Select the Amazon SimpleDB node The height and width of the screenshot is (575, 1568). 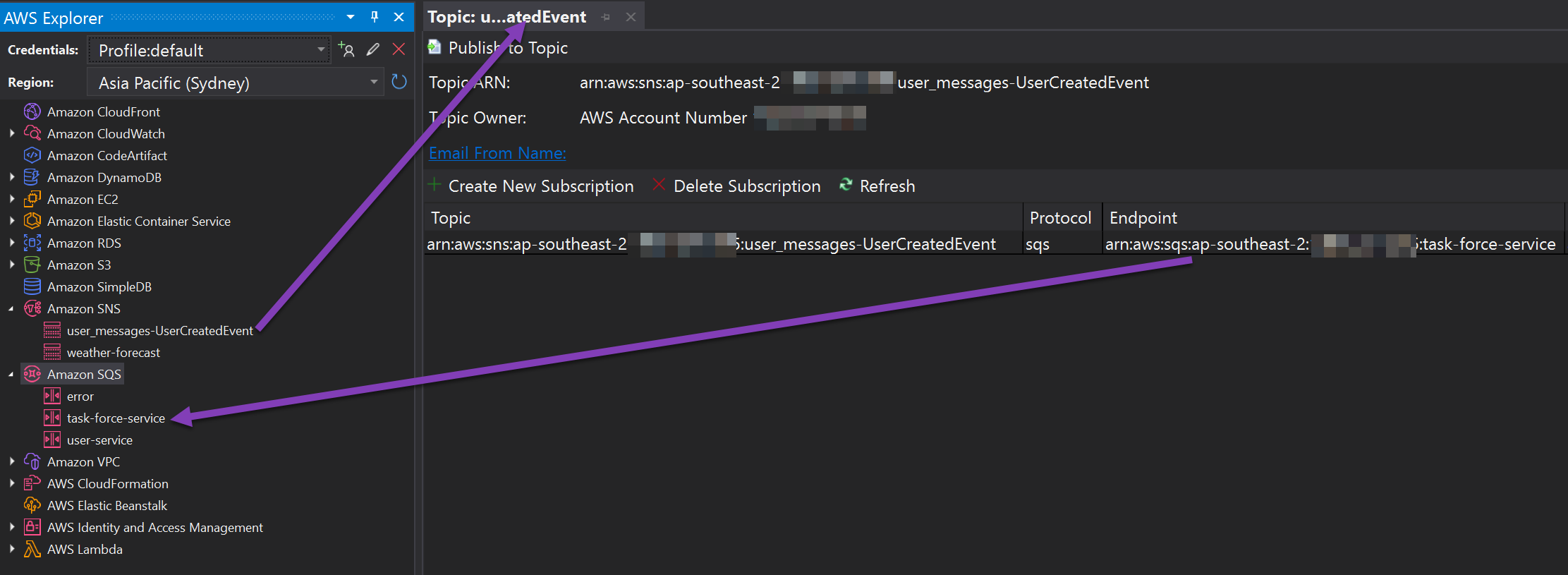click(99, 286)
